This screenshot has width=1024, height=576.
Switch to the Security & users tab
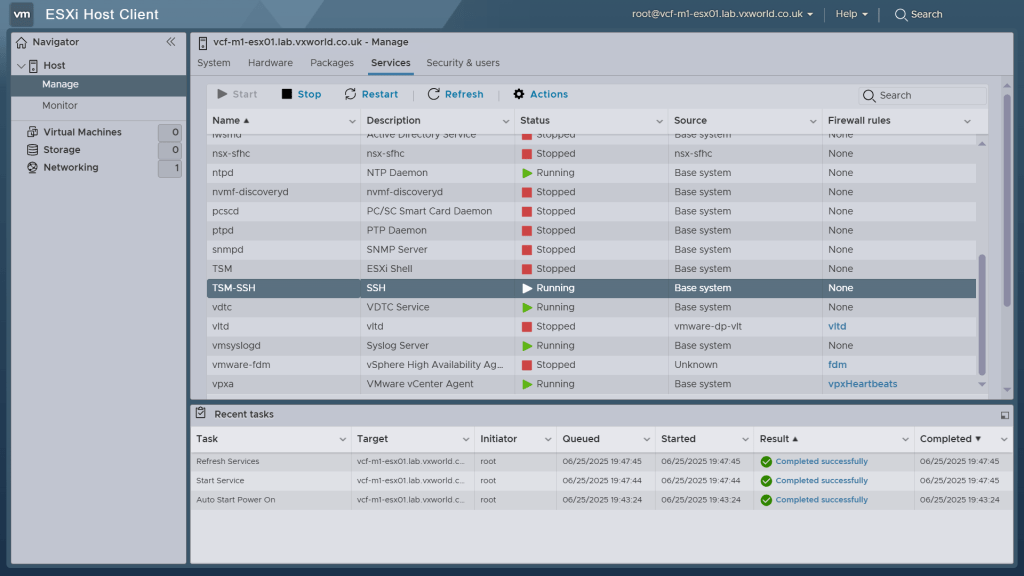(x=462, y=63)
